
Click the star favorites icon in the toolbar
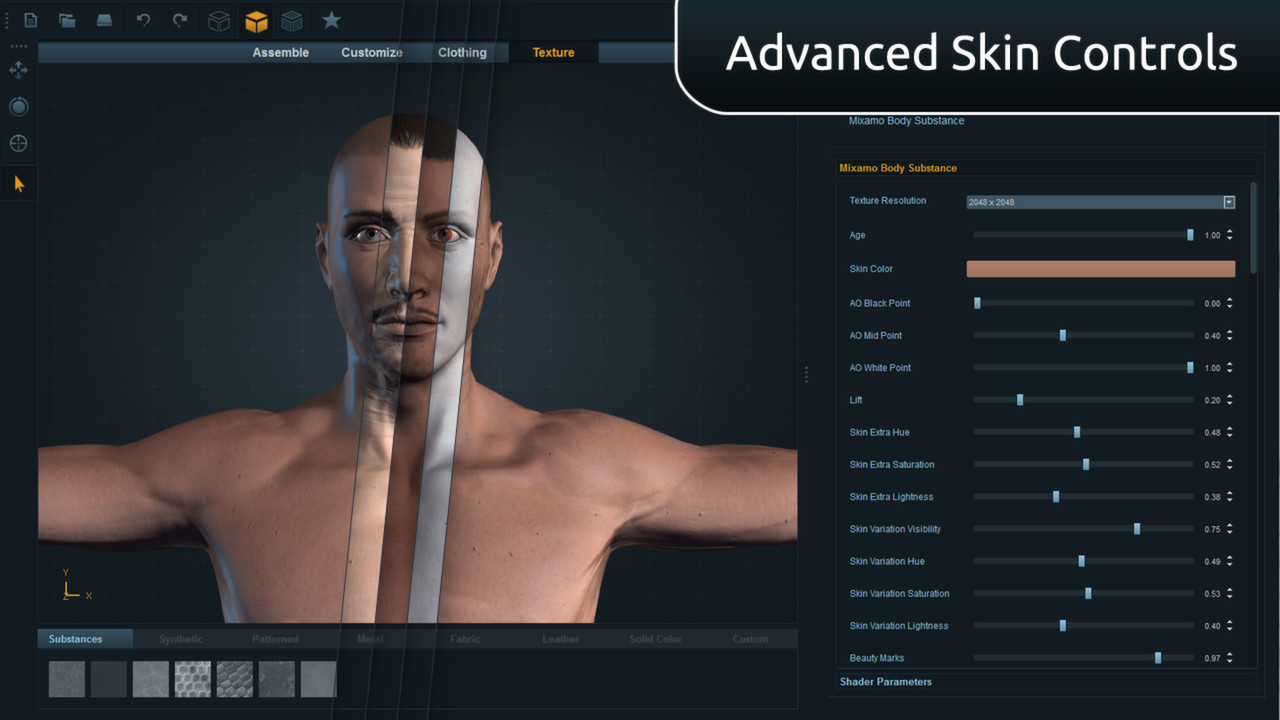(x=330, y=20)
